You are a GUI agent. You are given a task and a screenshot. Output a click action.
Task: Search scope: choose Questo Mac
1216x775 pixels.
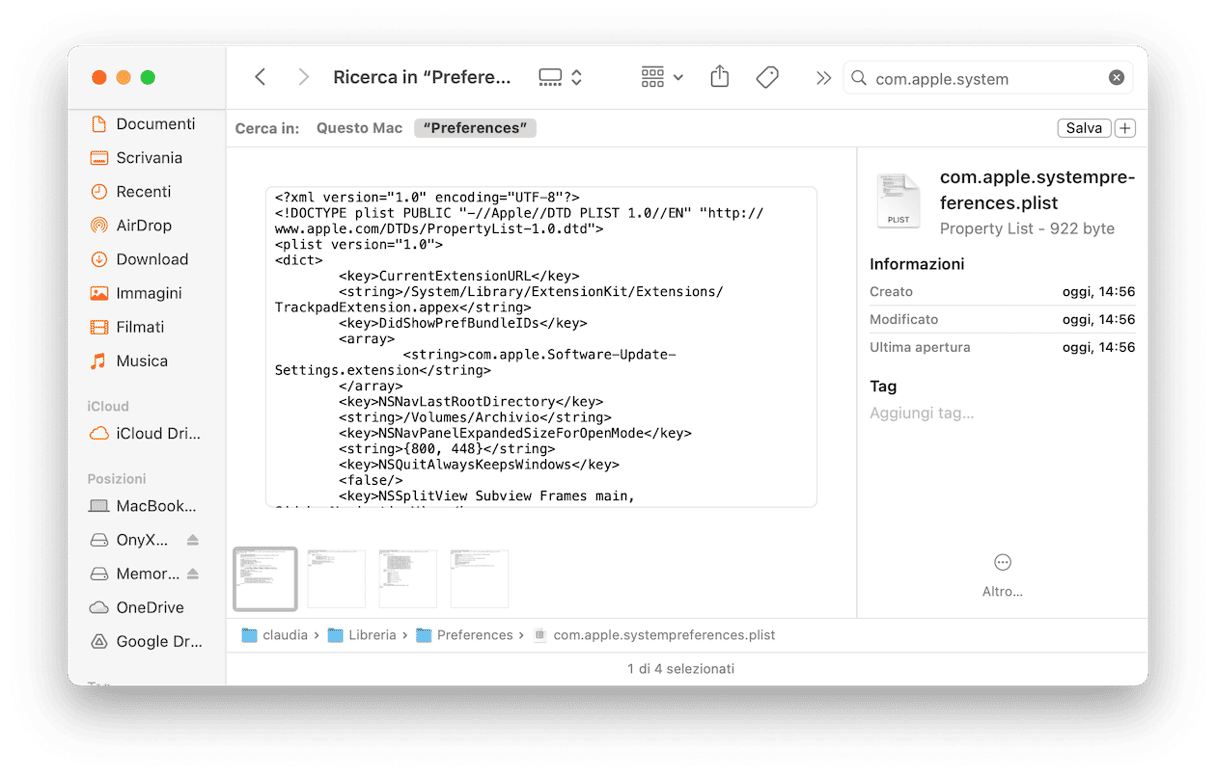click(359, 128)
